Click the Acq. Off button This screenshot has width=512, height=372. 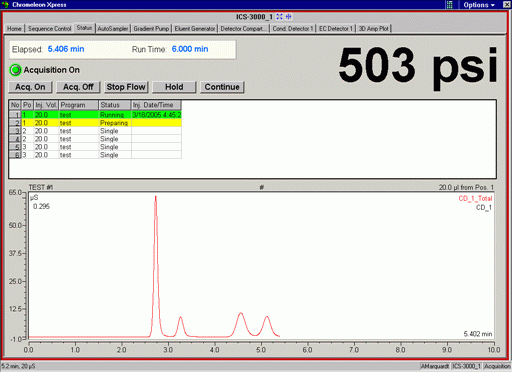78,87
